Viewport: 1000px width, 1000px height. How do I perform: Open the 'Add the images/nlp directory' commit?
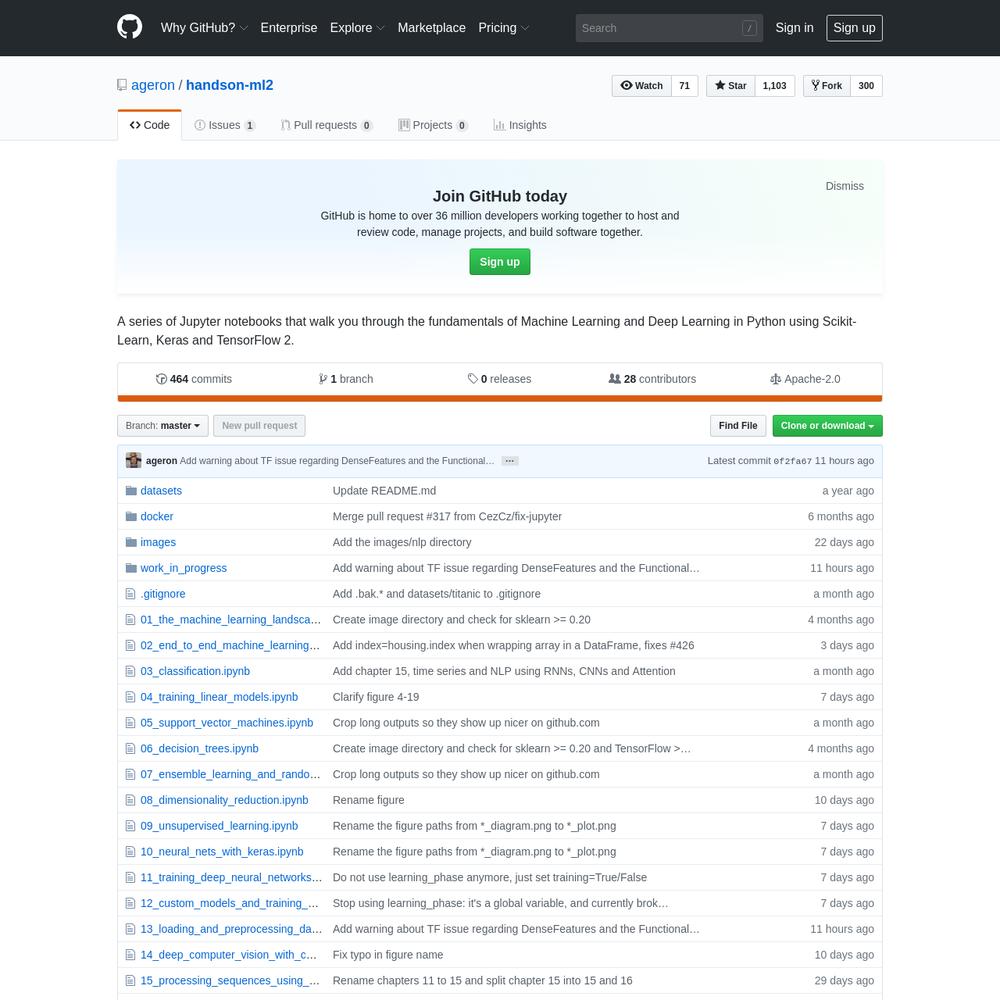pos(402,542)
